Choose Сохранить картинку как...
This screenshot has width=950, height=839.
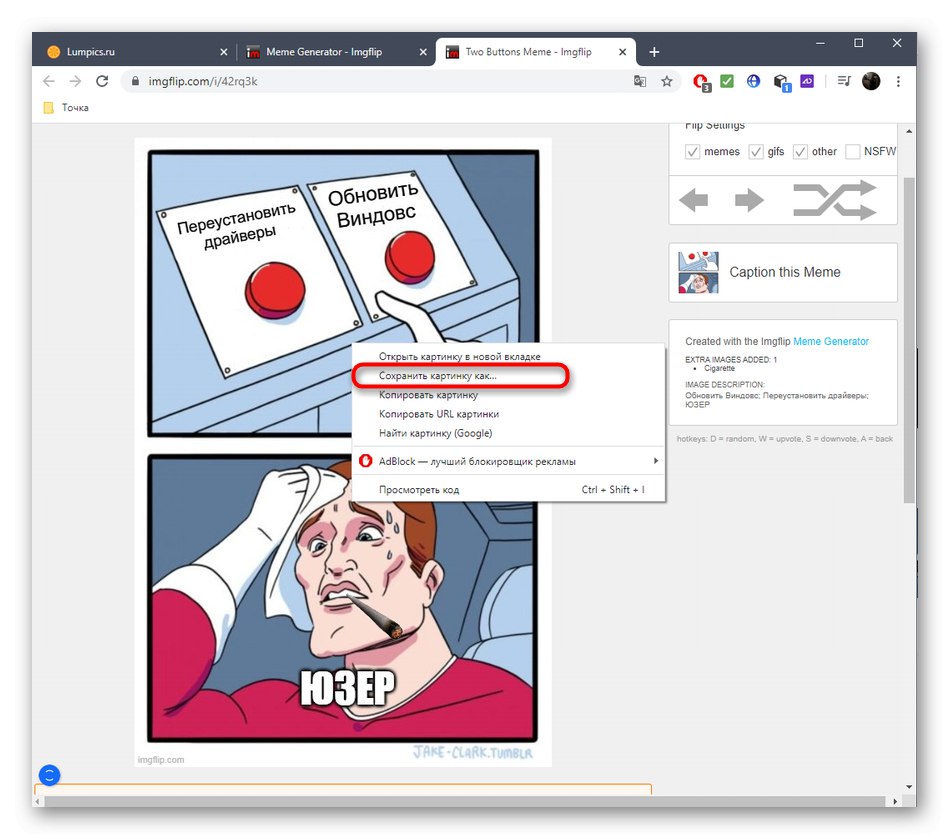(508, 376)
